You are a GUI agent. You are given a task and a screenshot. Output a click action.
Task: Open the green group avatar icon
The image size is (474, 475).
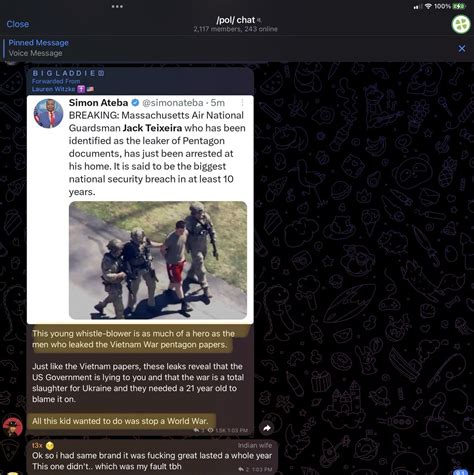pos(461,24)
